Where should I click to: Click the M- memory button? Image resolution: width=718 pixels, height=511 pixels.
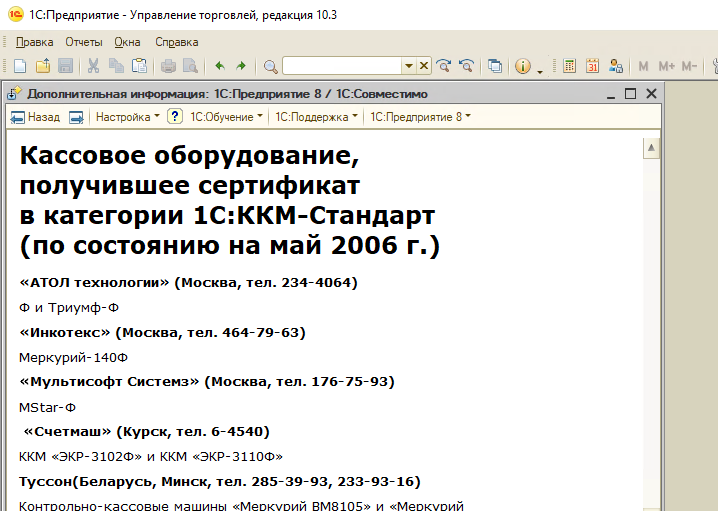tap(689, 66)
